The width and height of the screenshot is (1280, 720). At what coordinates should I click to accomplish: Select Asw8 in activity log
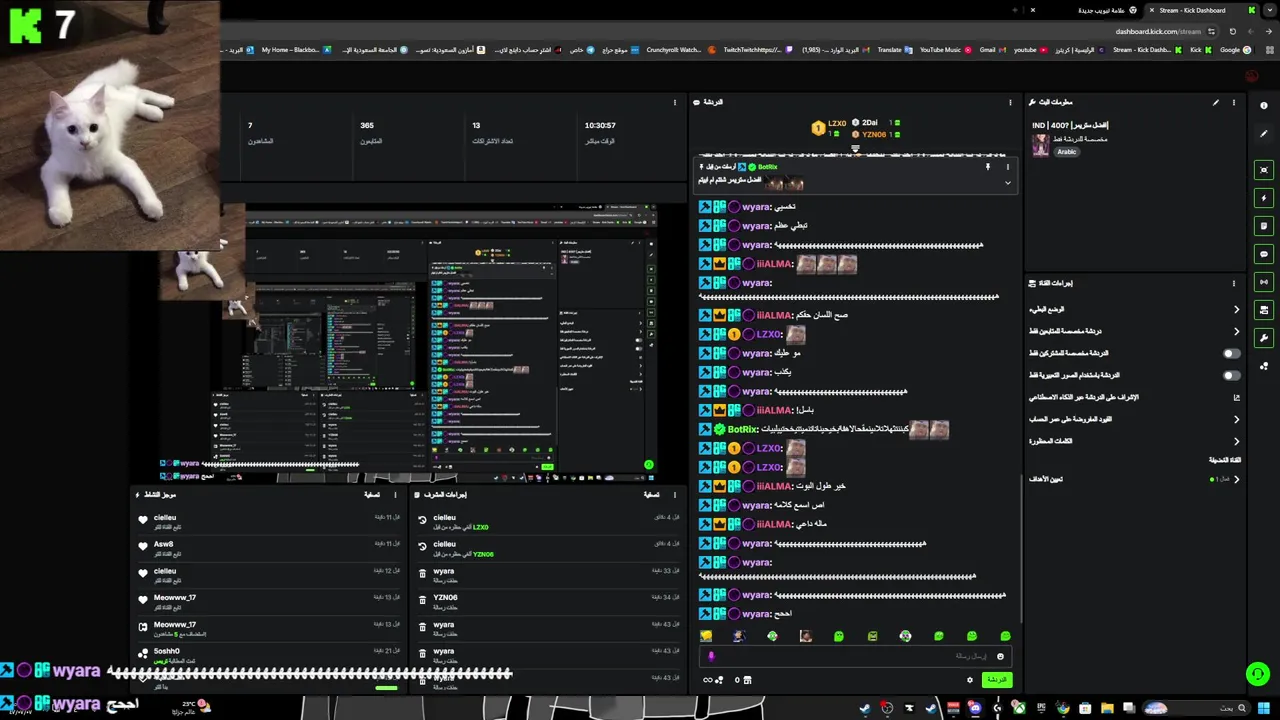pyautogui.click(x=163, y=544)
